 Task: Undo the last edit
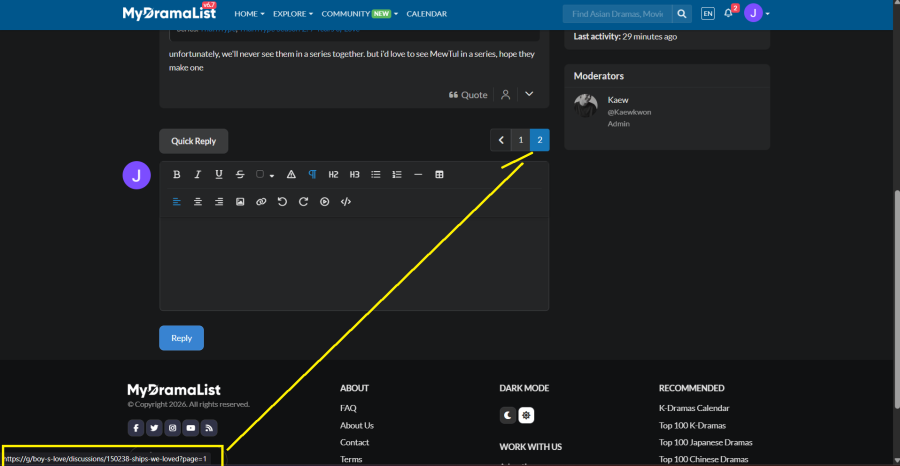click(282, 201)
